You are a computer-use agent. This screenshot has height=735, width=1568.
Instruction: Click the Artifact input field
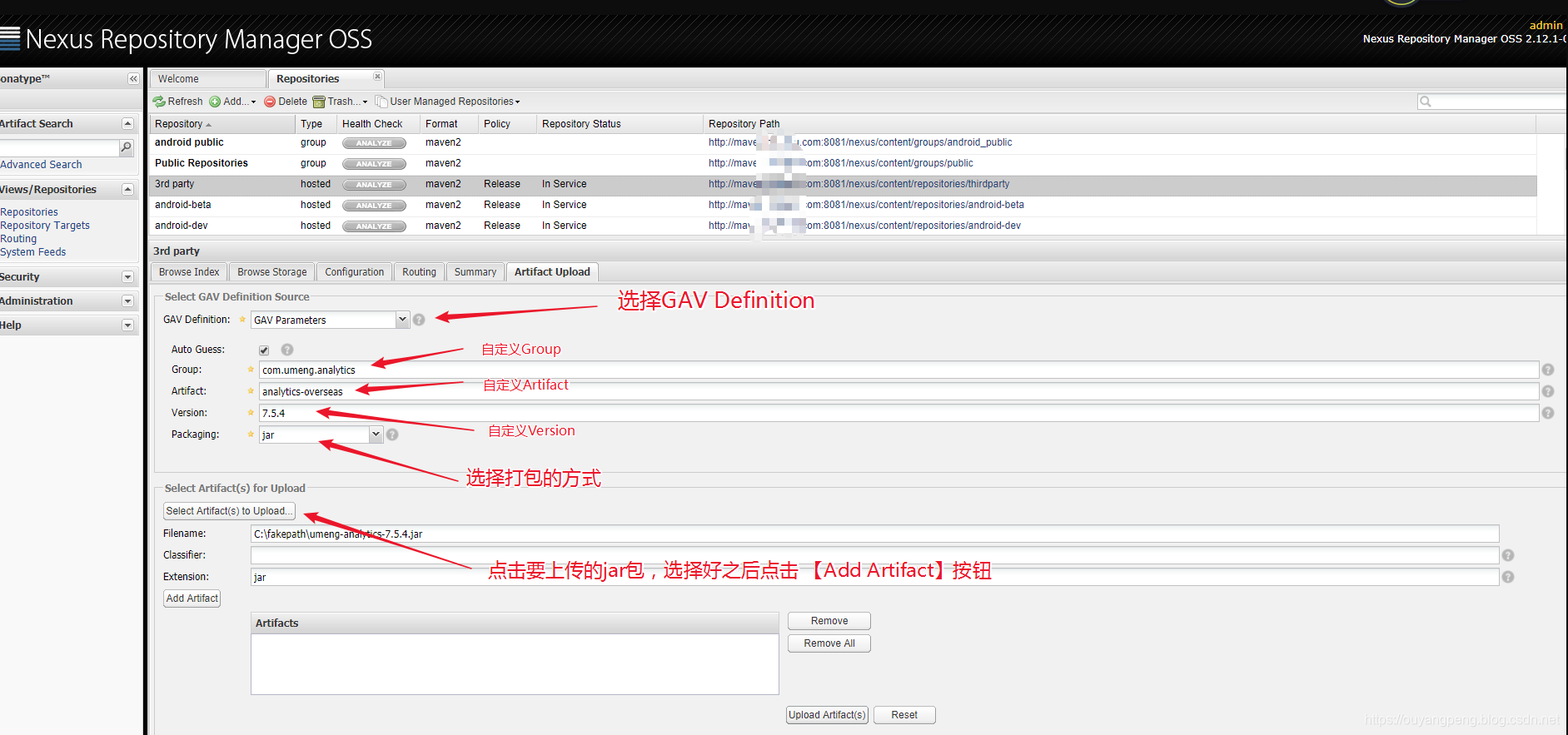[898, 391]
